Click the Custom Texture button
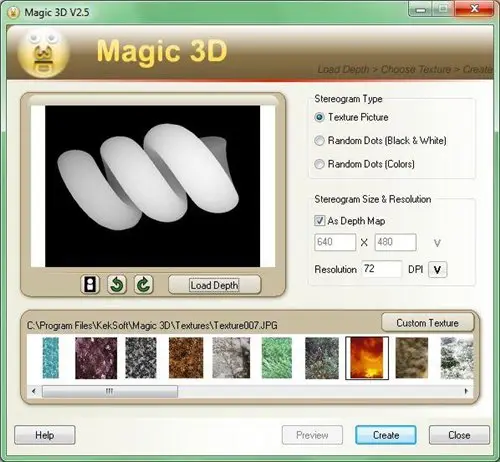The width and height of the screenshot is (500, 462). (x=427, y=323)
